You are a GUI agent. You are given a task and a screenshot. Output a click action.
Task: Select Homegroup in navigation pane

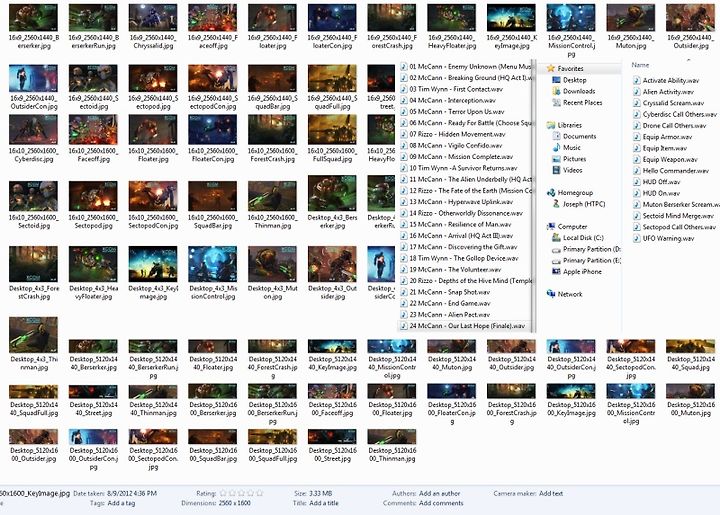[570, 193]
